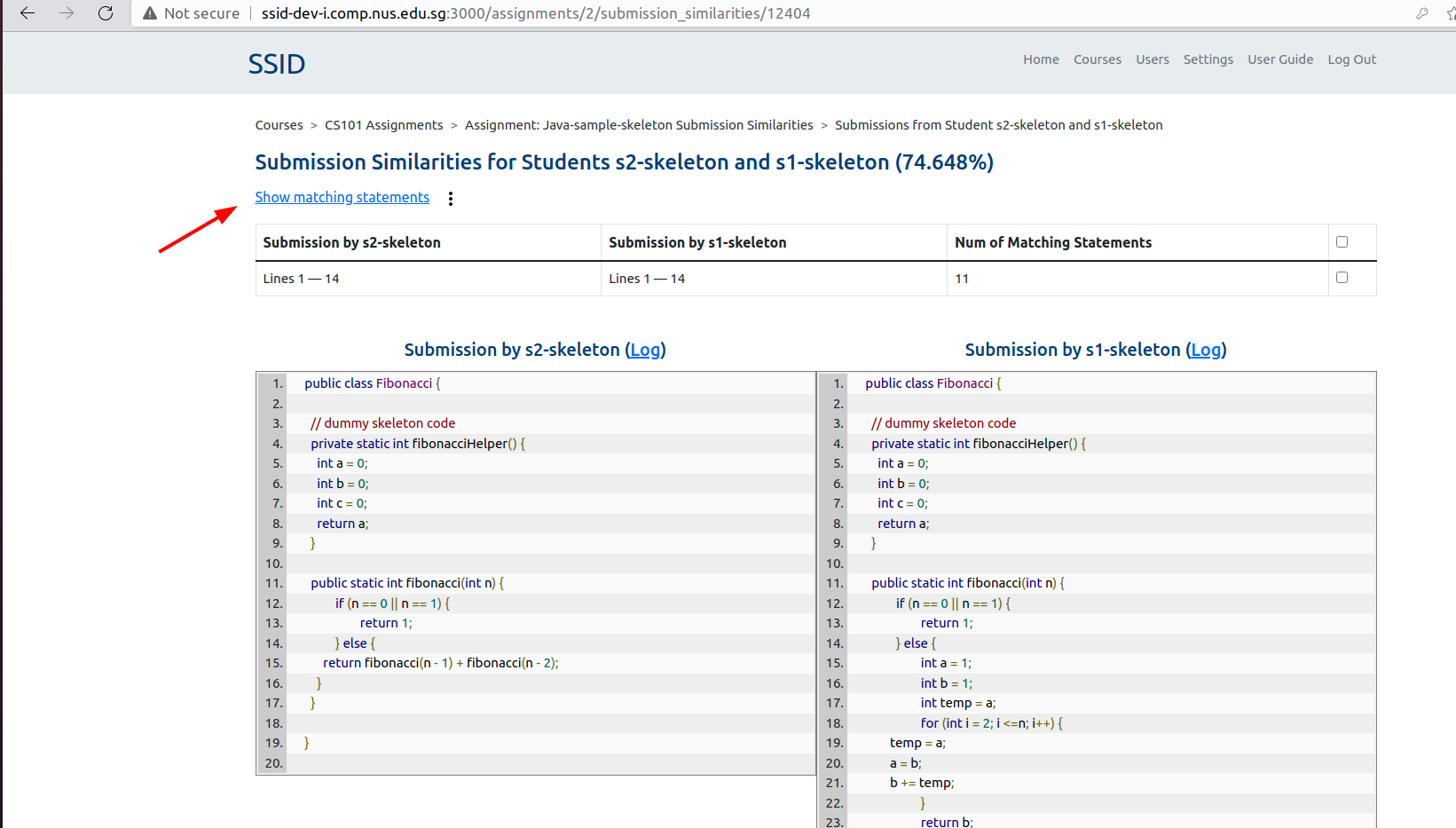Click Log Out in the navigation bar
Screen dimensions: 1456x828
tap(1351, 59)
